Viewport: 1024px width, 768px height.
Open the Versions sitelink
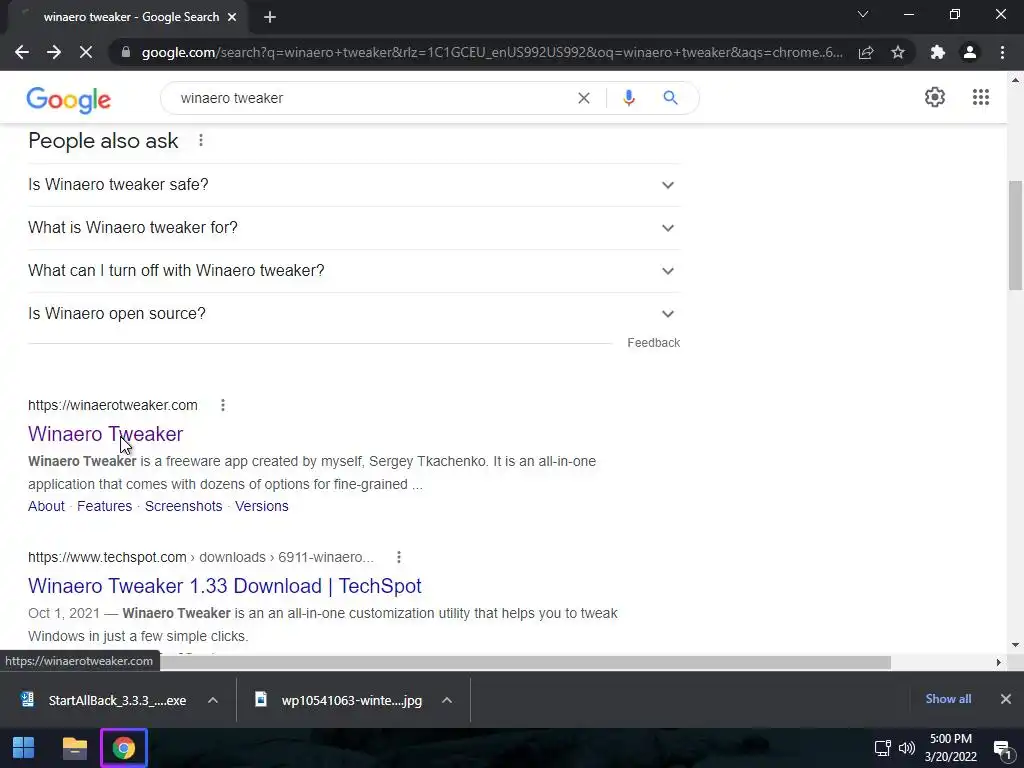[262, 506]
